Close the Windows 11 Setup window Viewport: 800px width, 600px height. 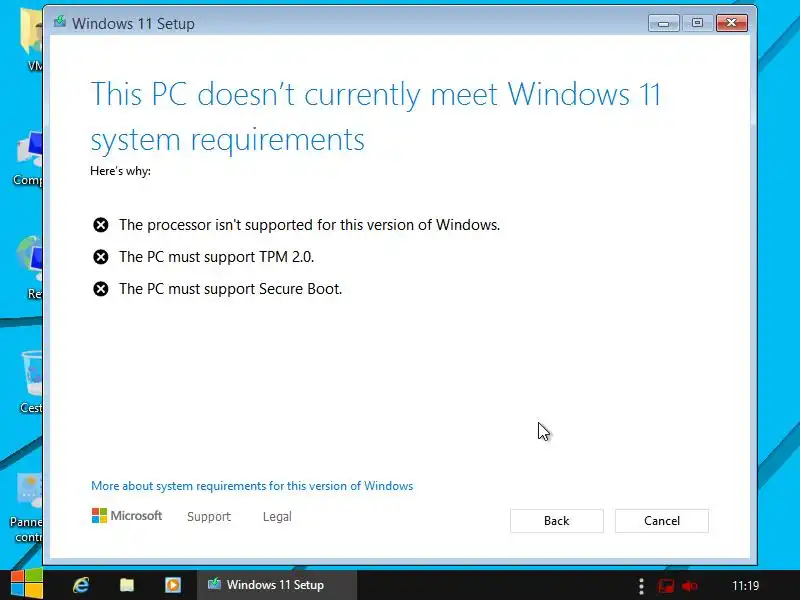point(732,23)
